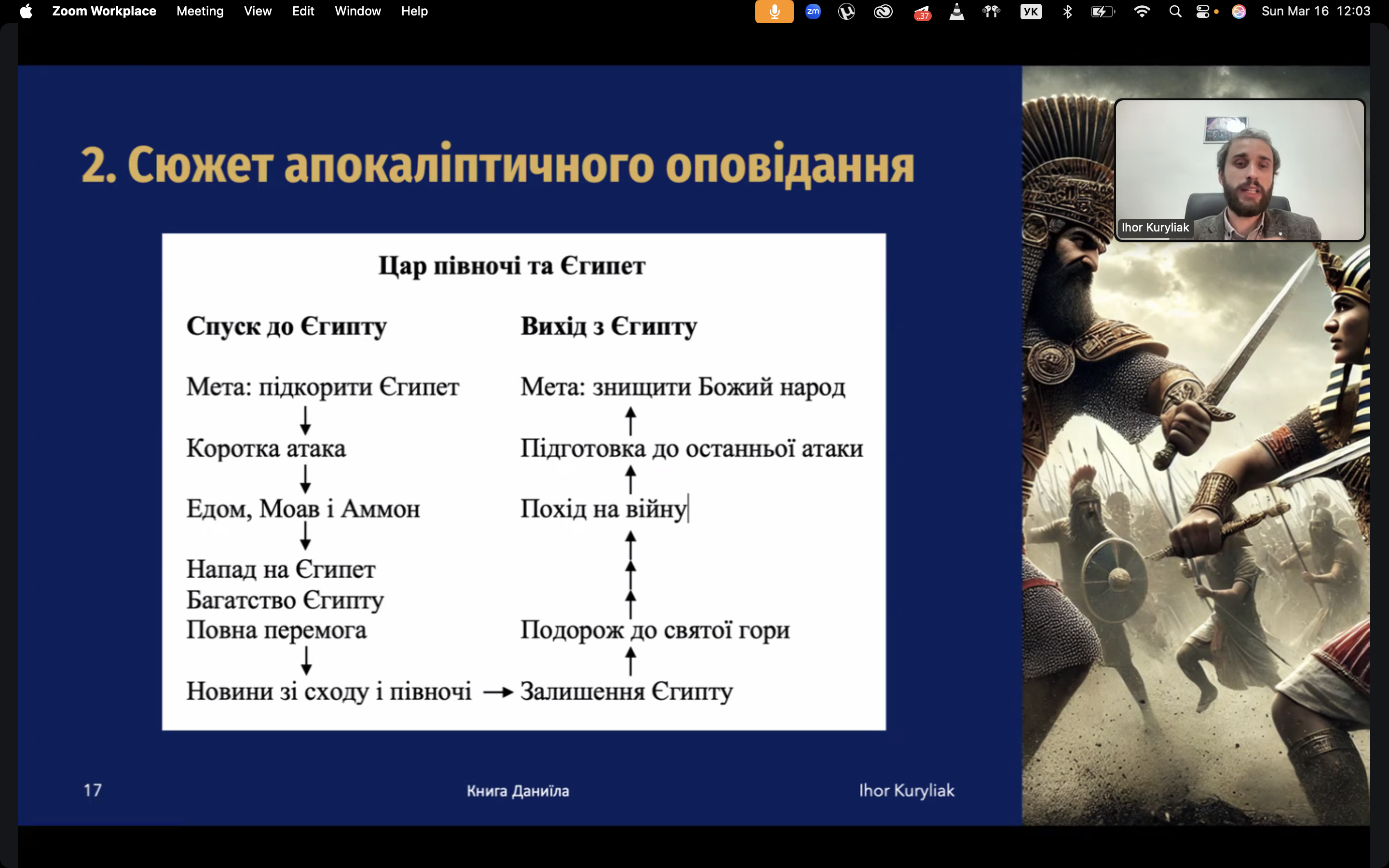Expand the battery status menu
The image size is (1389, 868).
pos(1103,12)
